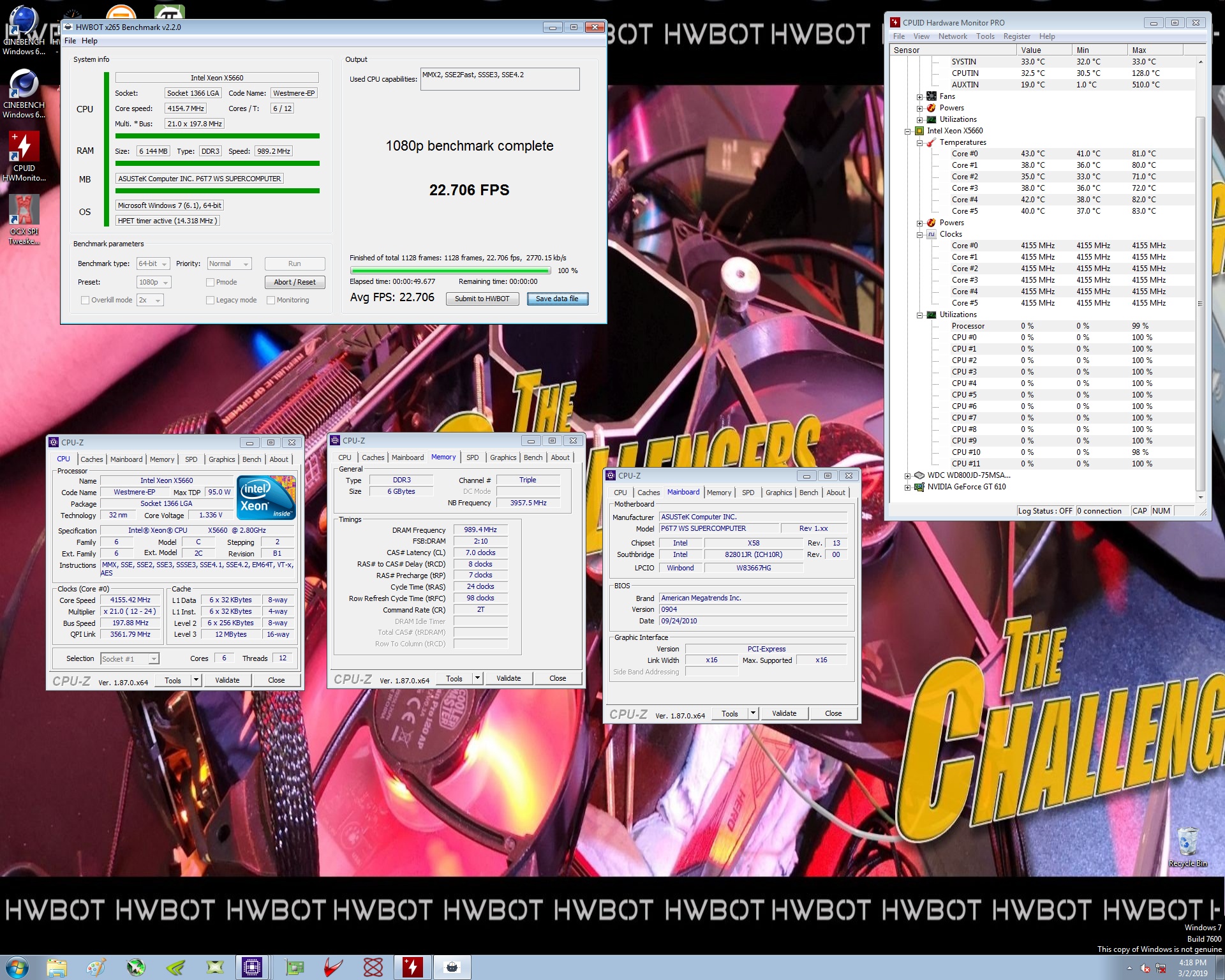Enable the Overkill mode checkbox
Screen dimensions: 1225x980
click(x=85, y=300)
